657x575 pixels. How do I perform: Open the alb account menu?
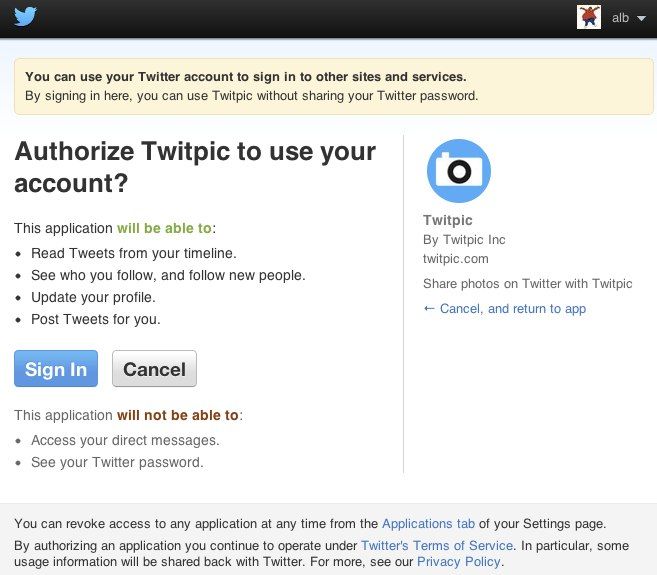pos(620,18)
